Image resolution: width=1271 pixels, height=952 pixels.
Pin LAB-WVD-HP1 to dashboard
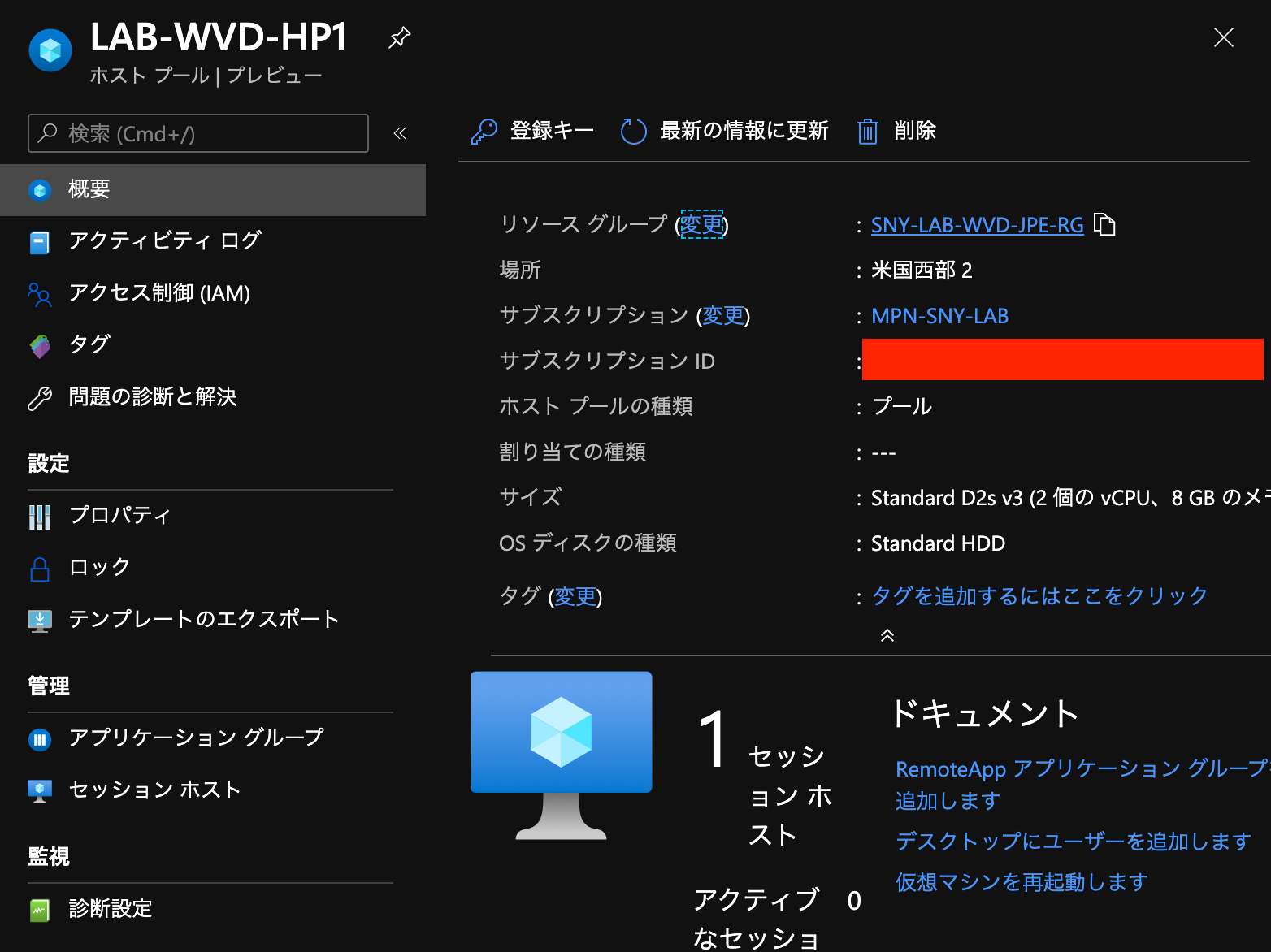(399, 37)
